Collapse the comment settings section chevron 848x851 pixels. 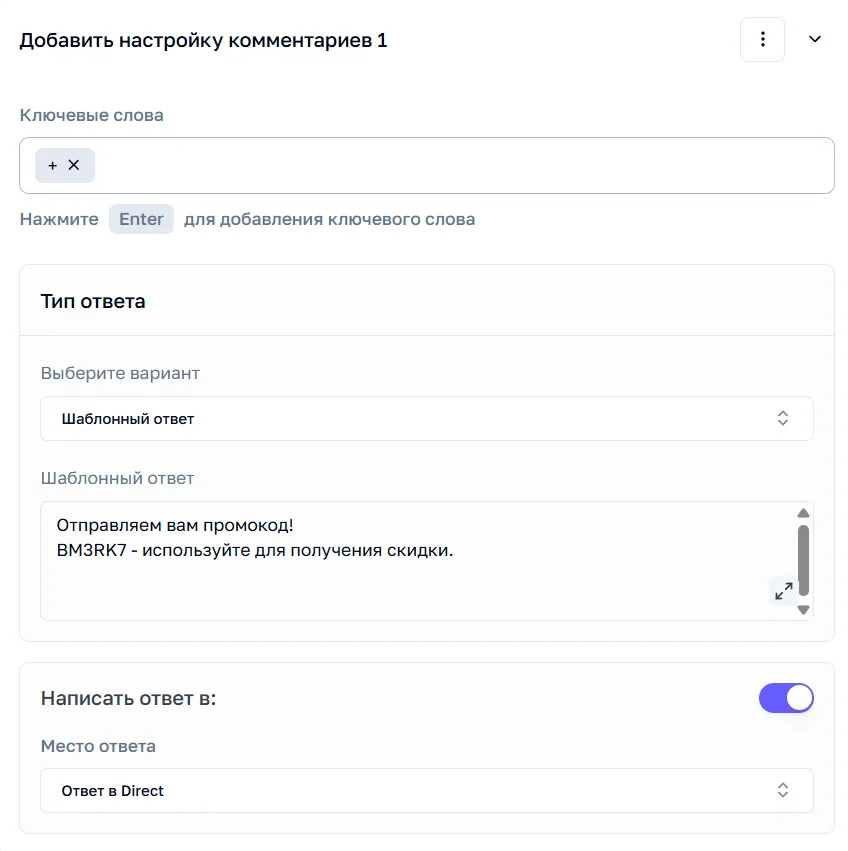[814, 40]
